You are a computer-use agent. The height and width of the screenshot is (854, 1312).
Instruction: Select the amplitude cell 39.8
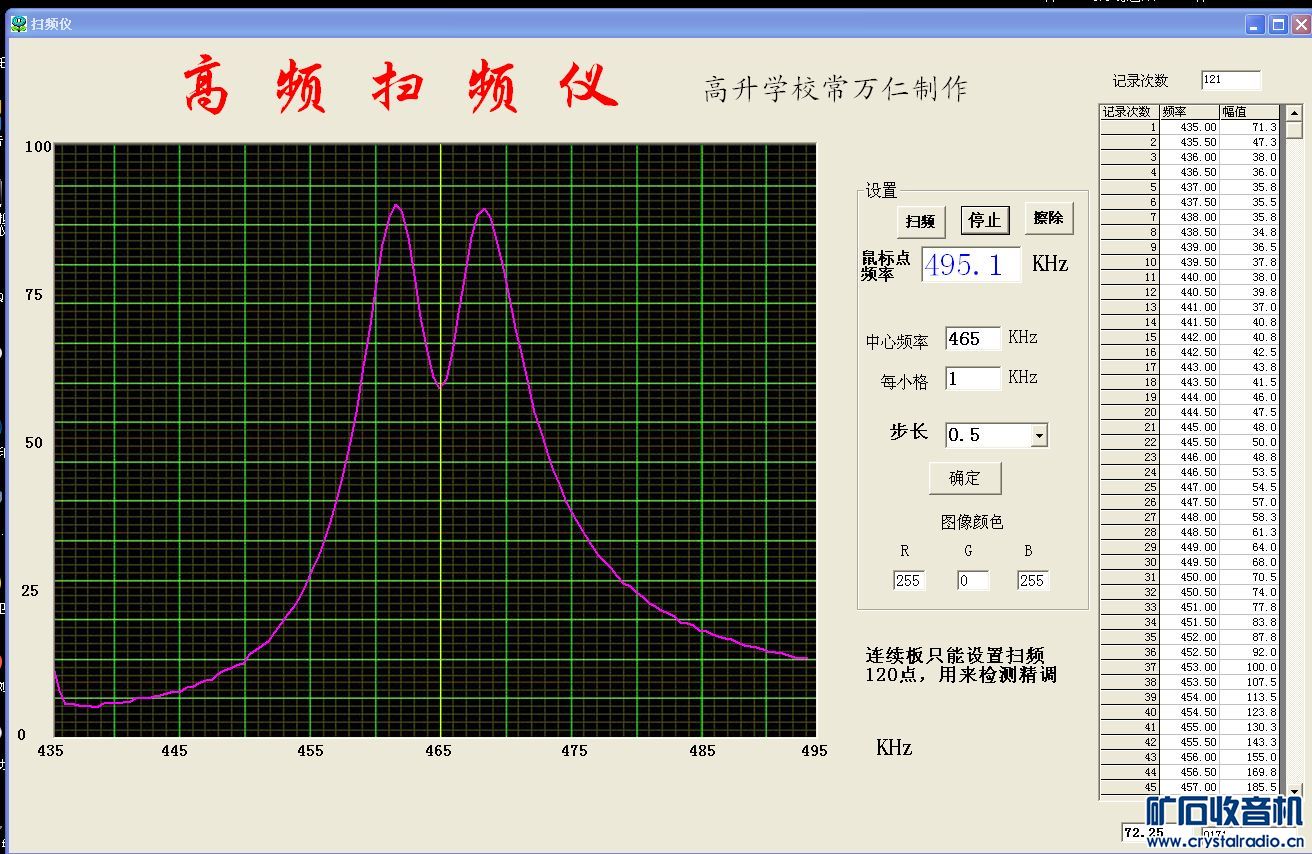[1249, 292]
